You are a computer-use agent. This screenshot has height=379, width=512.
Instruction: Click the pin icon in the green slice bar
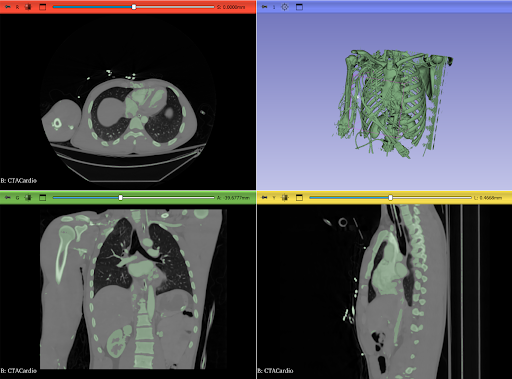(7, 198)
